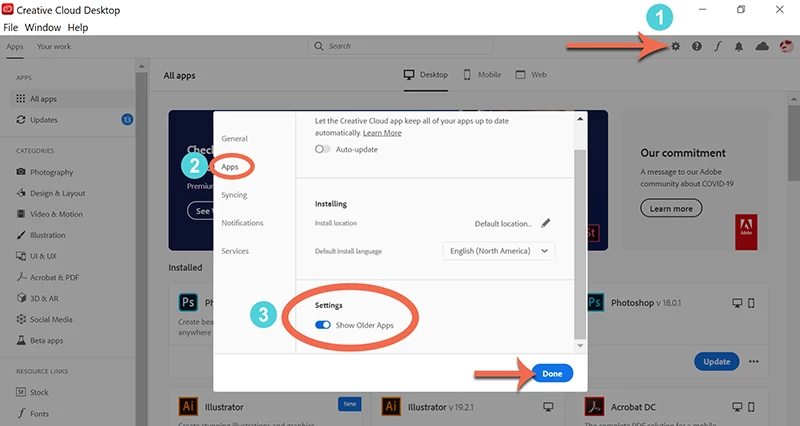This screenshot has height=426, width=800.
Task: Open the File menu
Action: [x=10, y=28]
